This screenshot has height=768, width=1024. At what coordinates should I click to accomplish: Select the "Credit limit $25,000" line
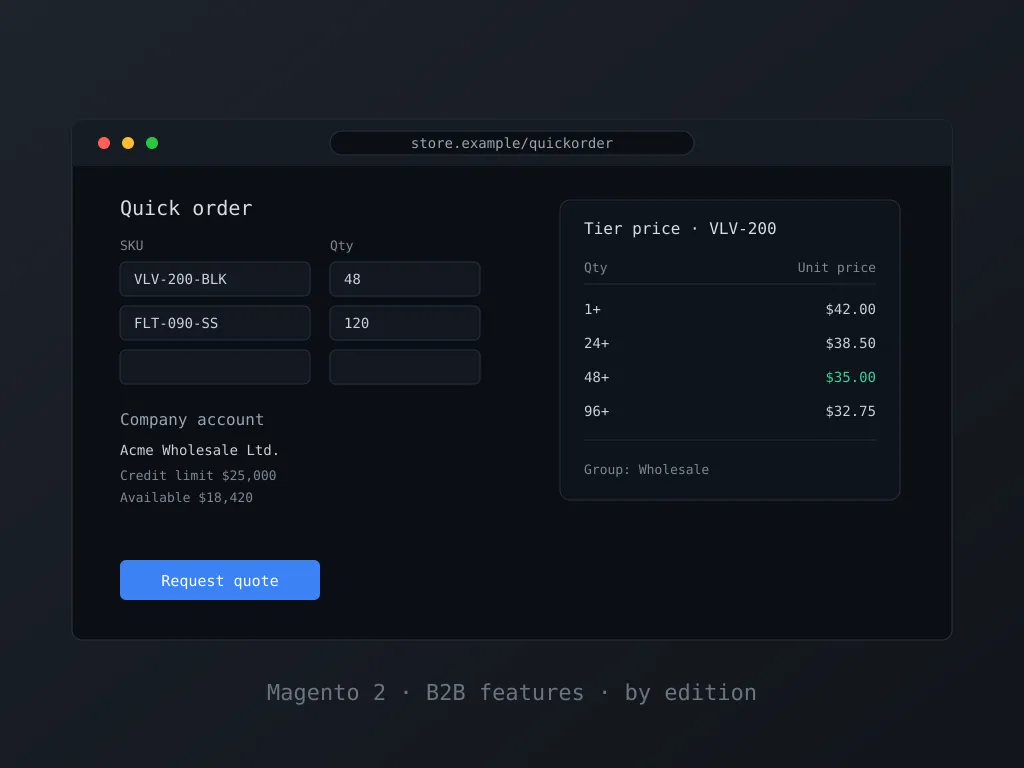tap(198, 475)
